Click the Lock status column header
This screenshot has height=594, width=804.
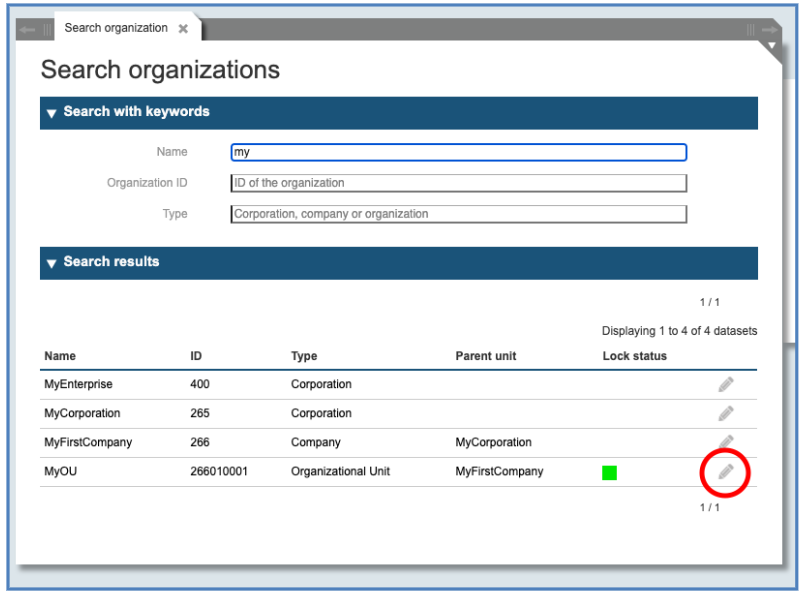pyautogui.click(x=634, y=356)
